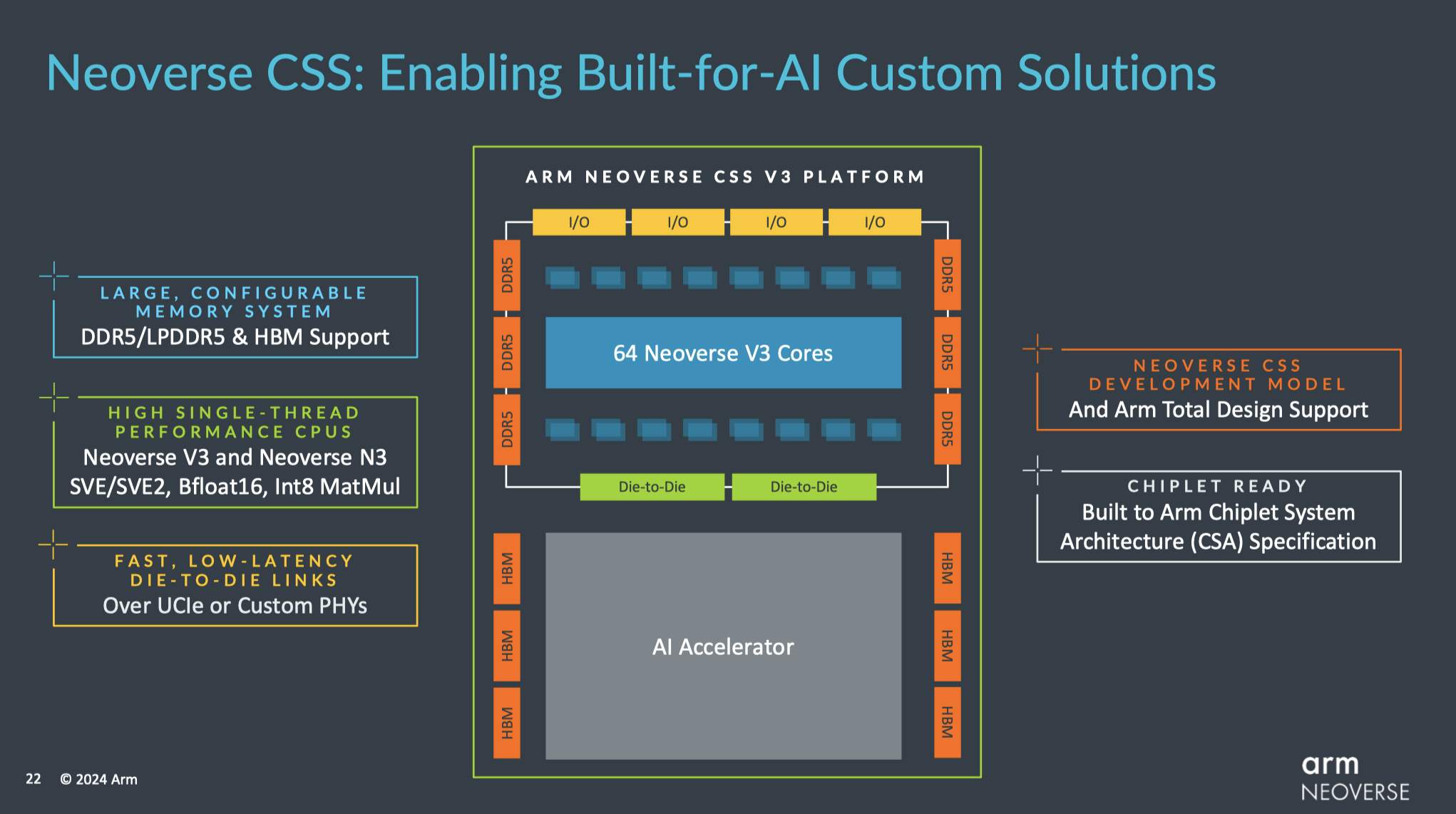Select the first I/O block on the left
This screenshot has width=1456, height=814.
coord(579,222)
